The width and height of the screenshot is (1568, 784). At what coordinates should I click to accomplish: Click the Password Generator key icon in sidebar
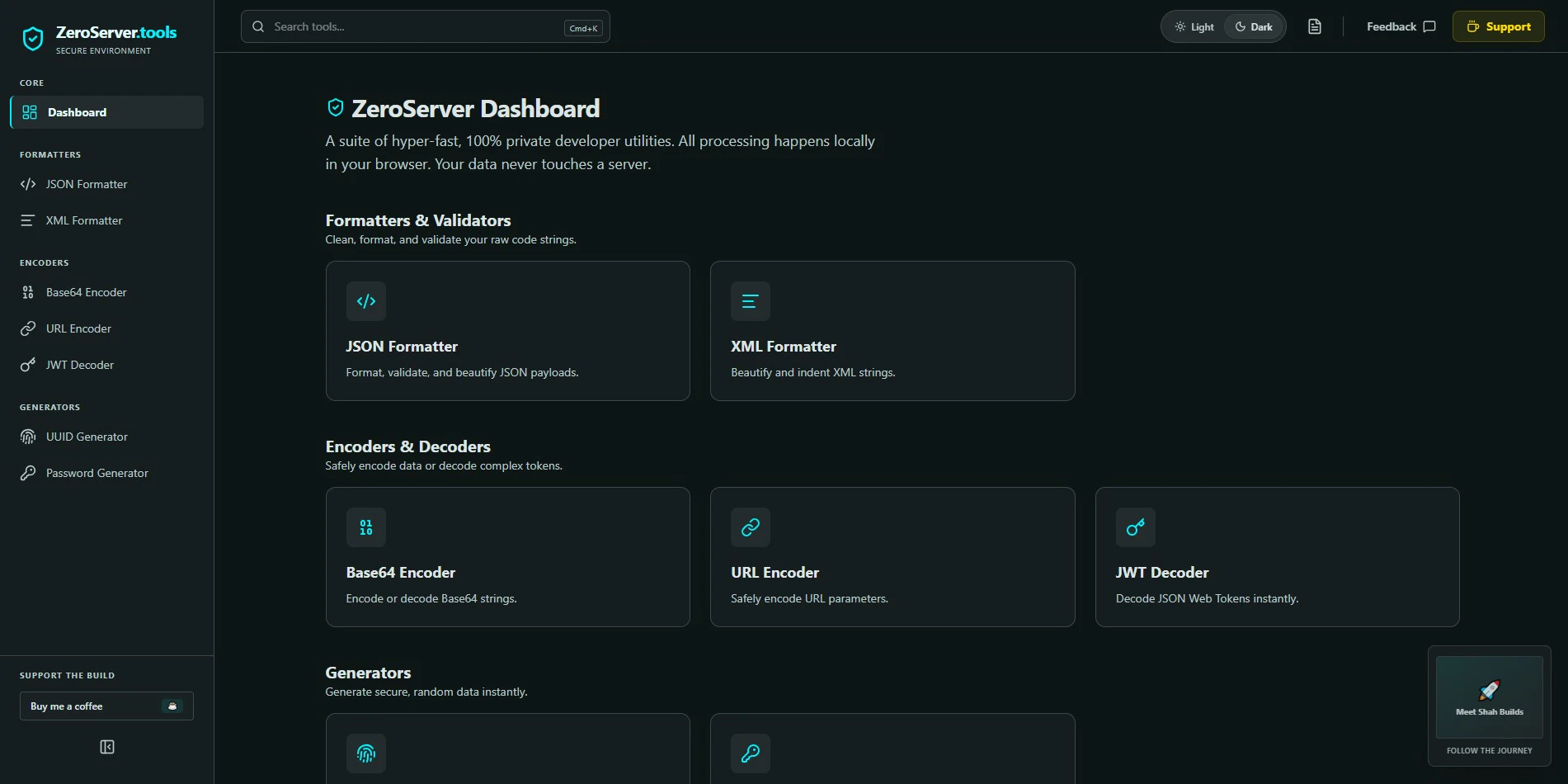pyautogui.click(x=28, y=473)
